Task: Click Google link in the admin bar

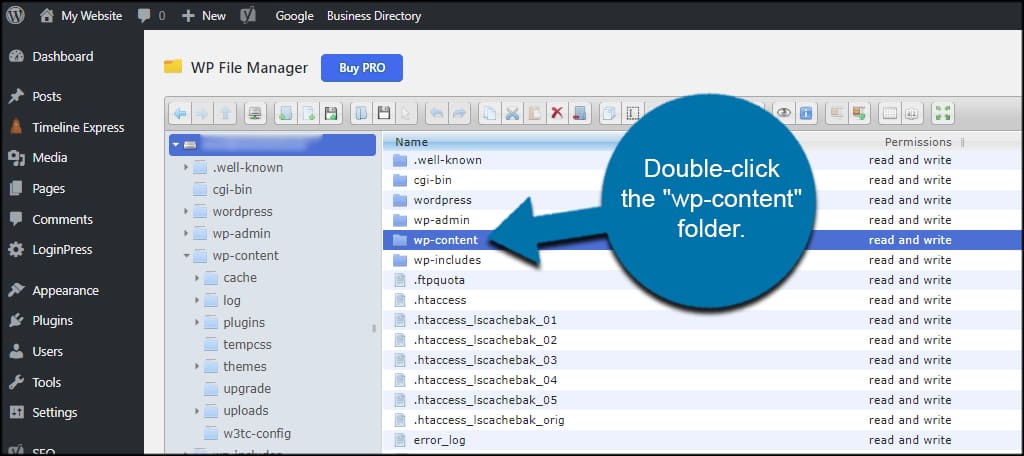Action: pos(295,16)
